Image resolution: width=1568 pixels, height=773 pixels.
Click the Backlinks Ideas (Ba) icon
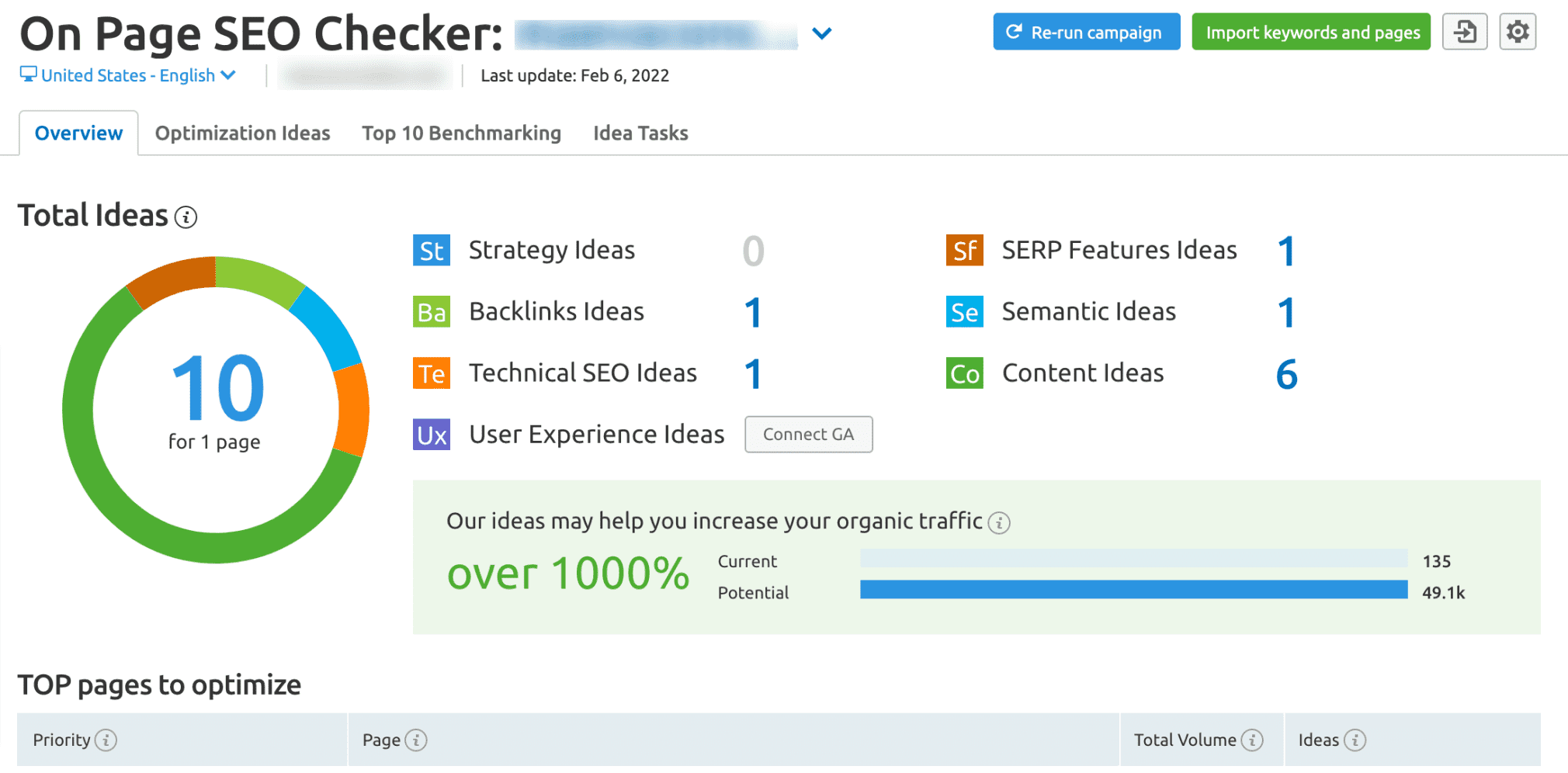(430, 311)
